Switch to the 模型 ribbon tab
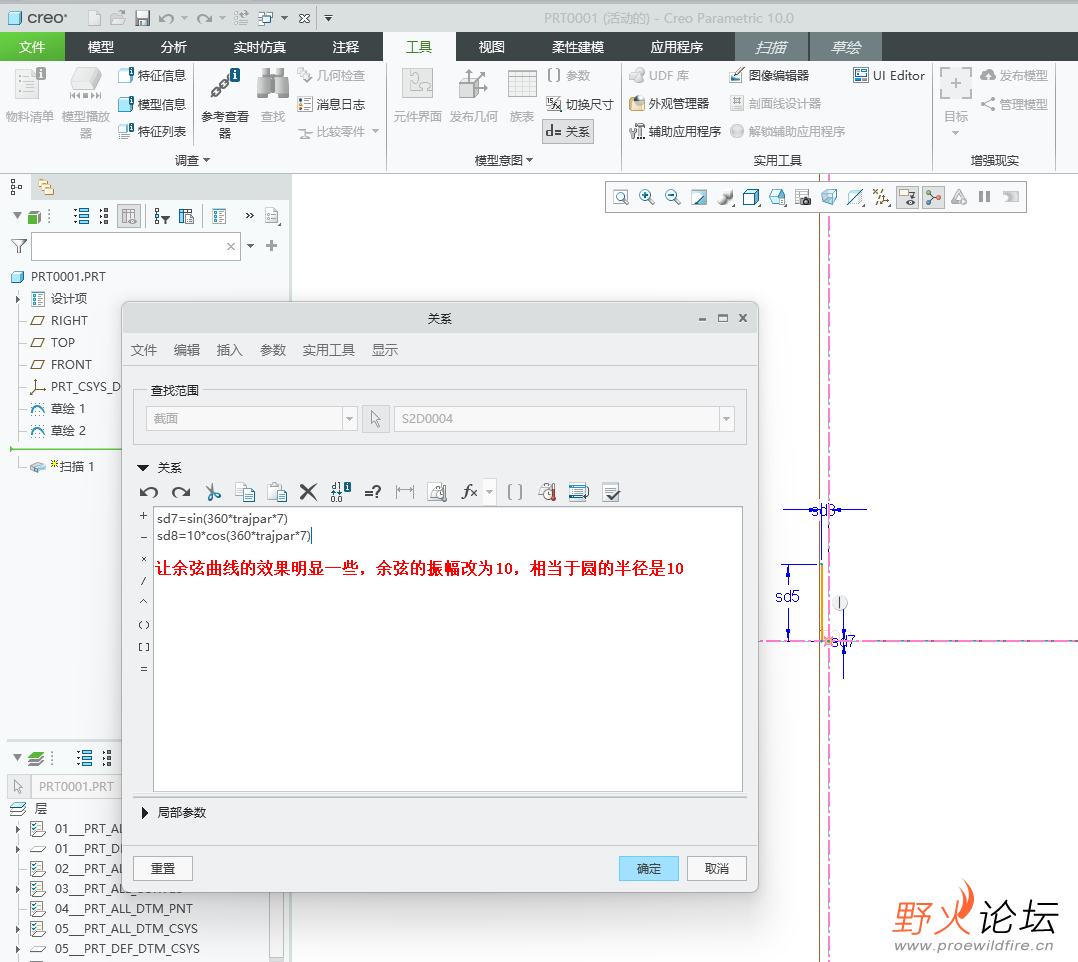The image size is (1078, 962). 101,47
